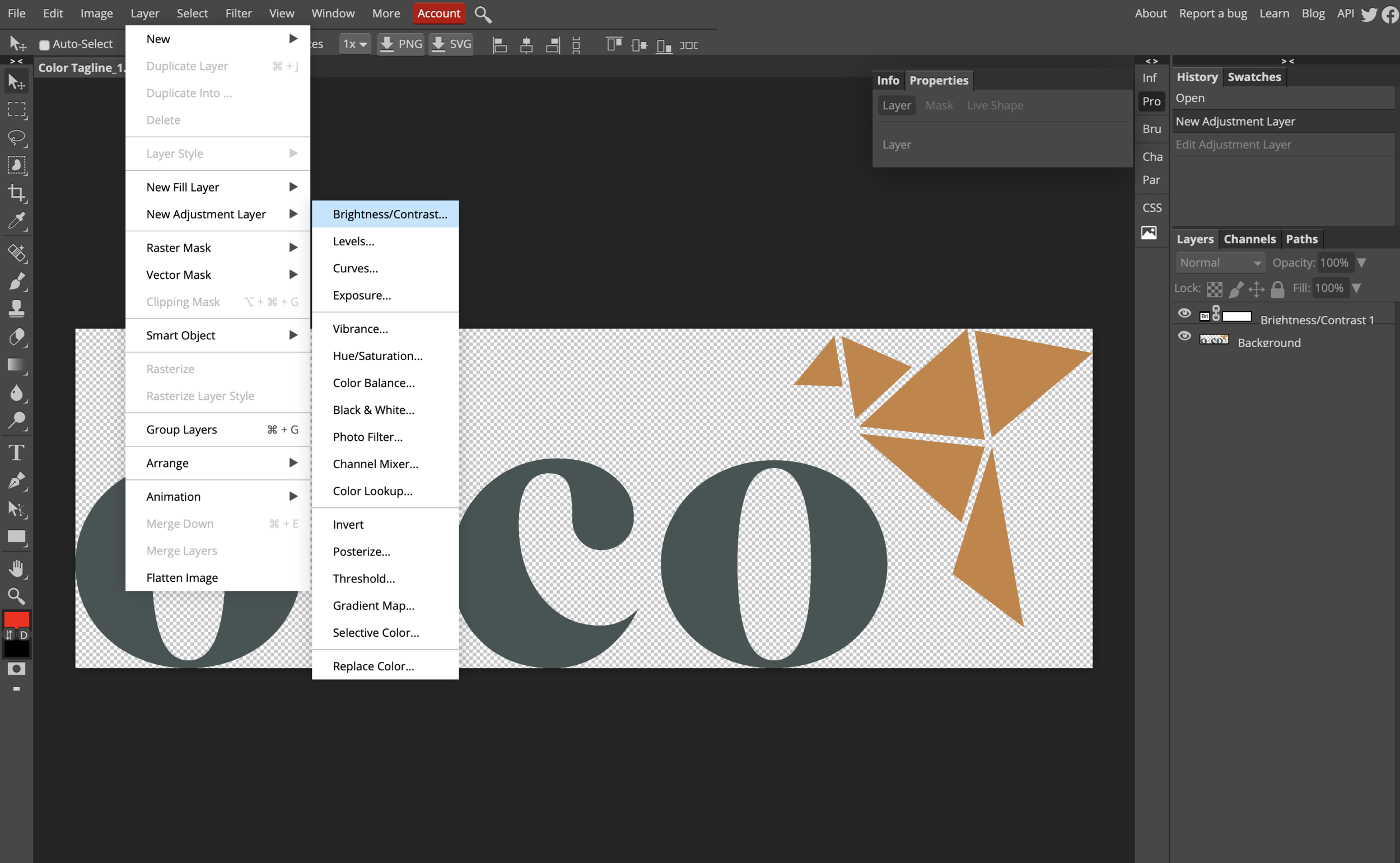Toggle the Auto-Select checkbox
The width and height of the screenshot is (1400, 863).
[44, 43]
